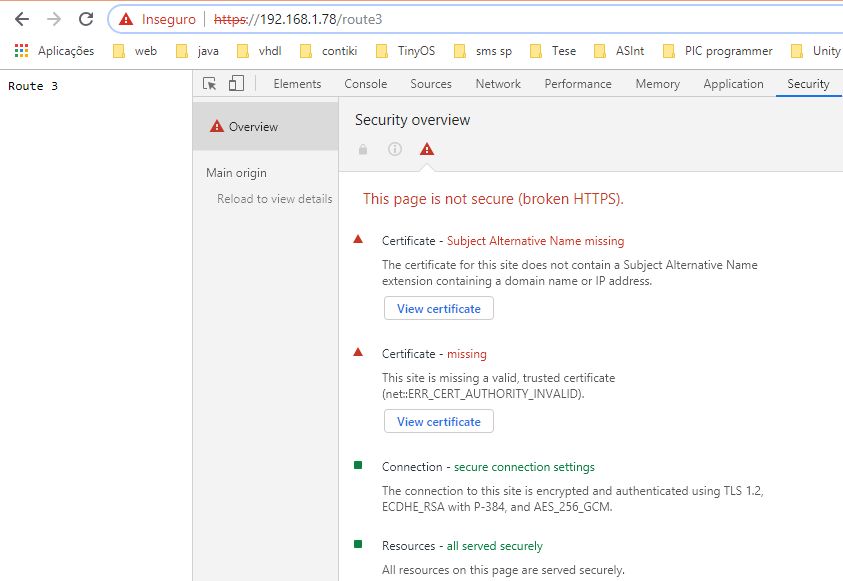Open the web bookmarks folder
The height and width of the screenshot is (581, 843).
coord(135,51)
